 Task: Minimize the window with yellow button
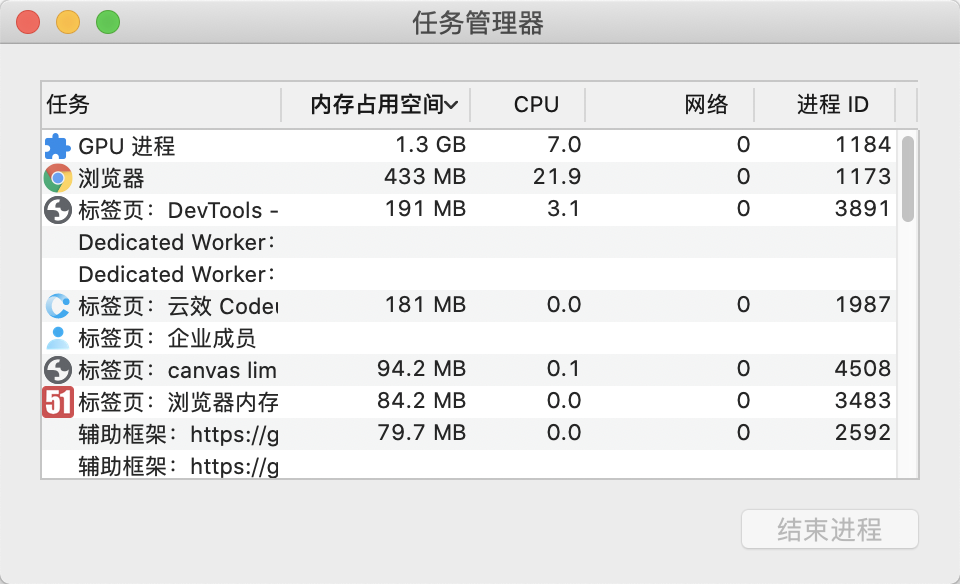(x=68, y=22)
